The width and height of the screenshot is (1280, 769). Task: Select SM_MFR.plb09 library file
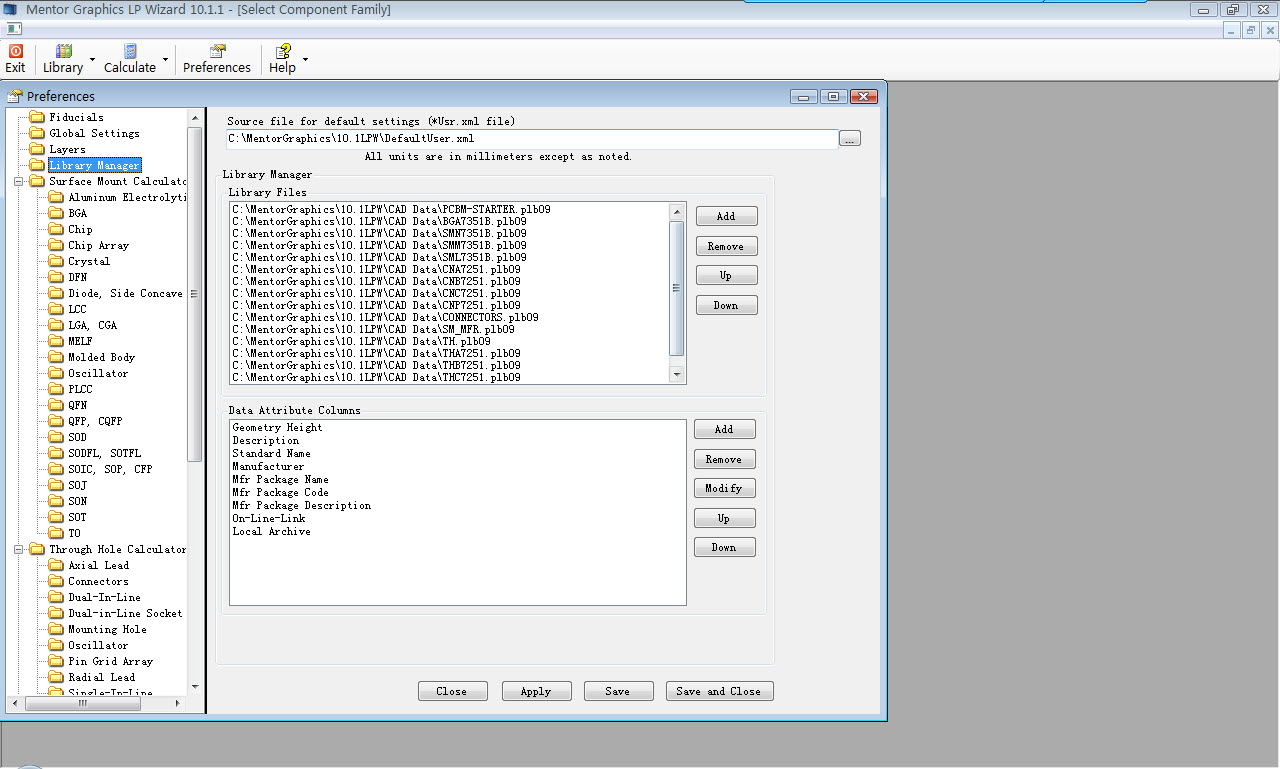tap(373, 329)
